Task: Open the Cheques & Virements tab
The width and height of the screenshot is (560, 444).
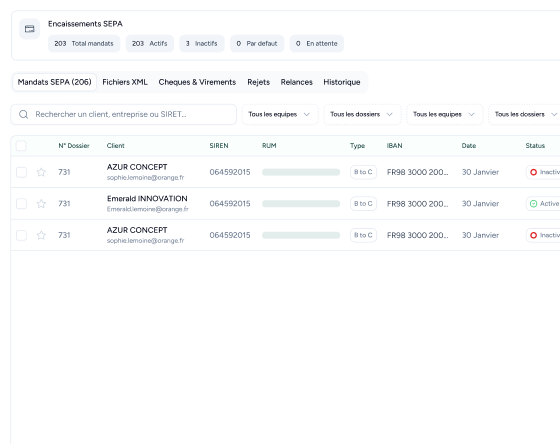Action: (197, 82)
